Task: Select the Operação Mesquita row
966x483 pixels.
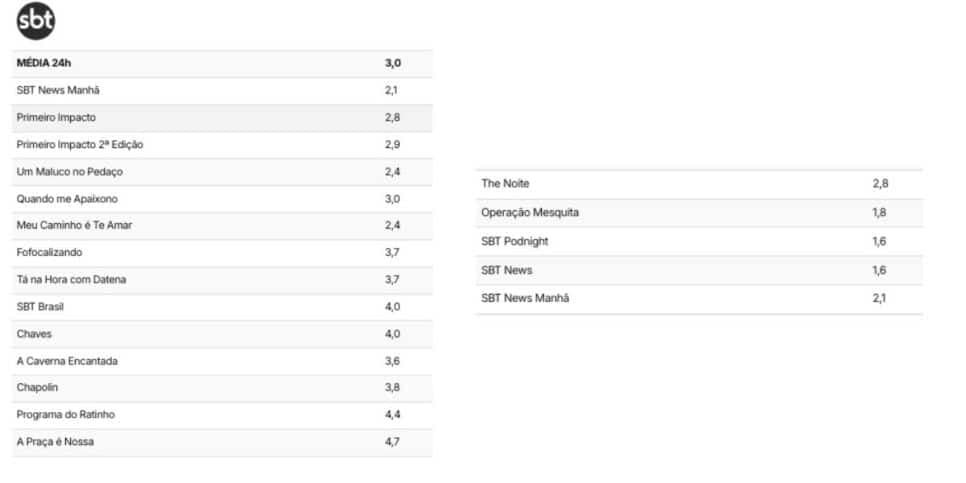Action: pos(699,213)
